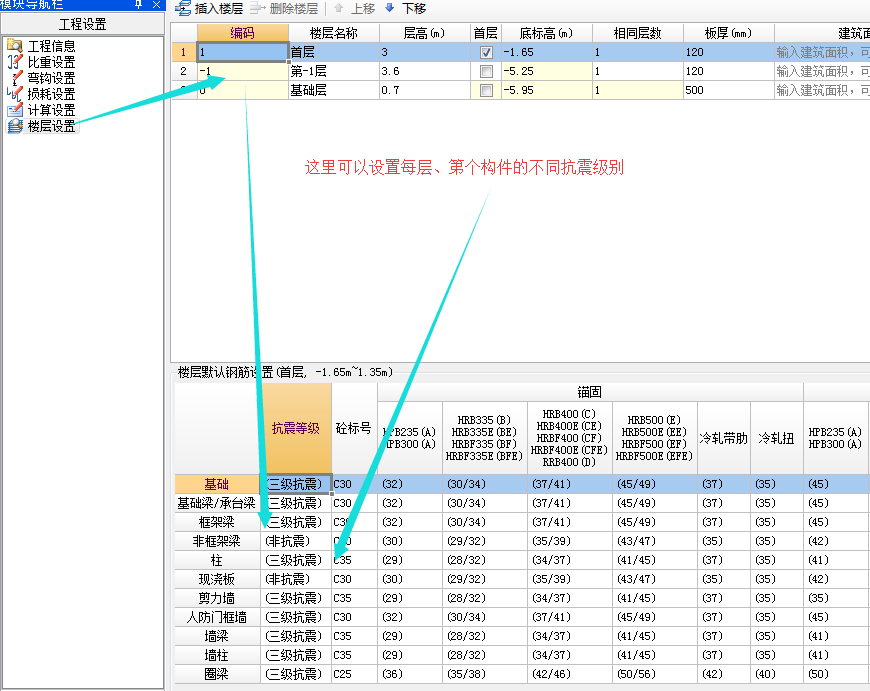The width and height of the screenshot is (870, 691).
Task: Toggle 首层 checkbox for 首层 row
Action: click(x=486, y=52)
